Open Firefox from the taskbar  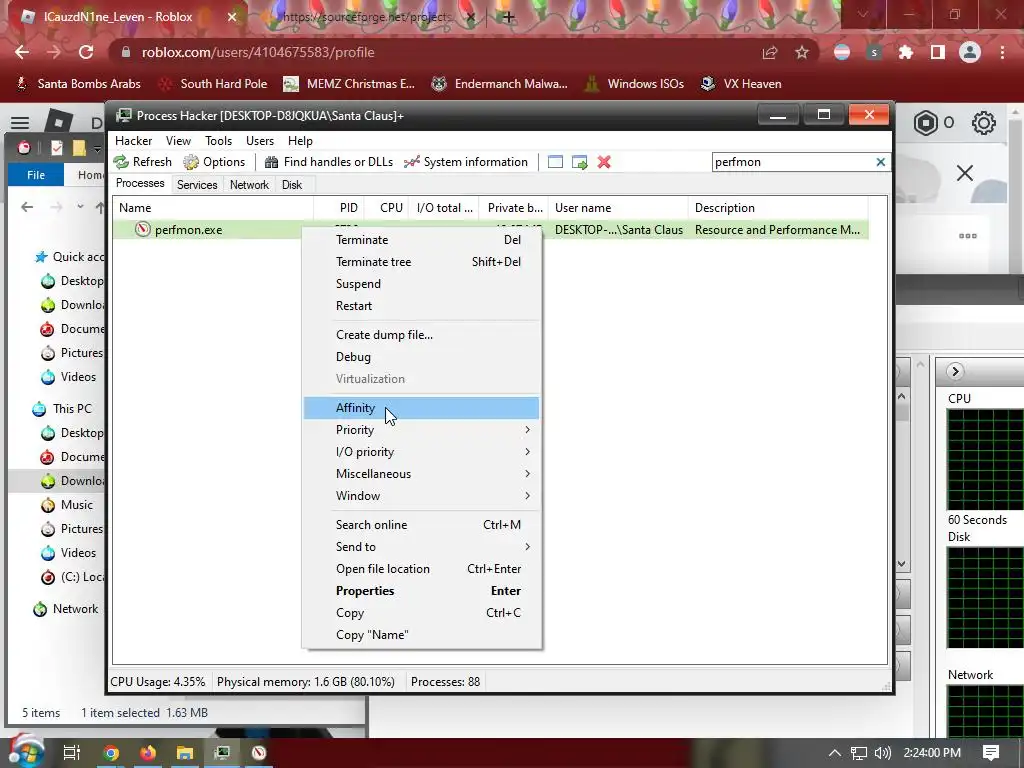(148, 753)
